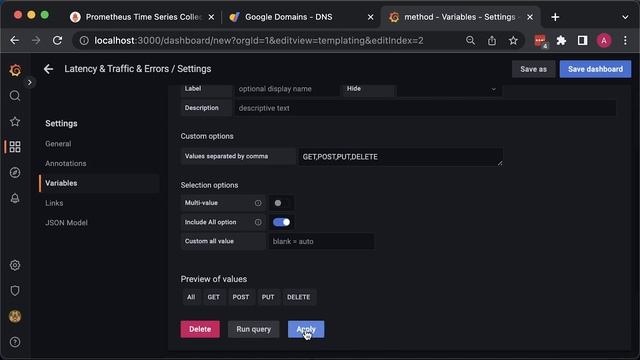Click the Label optional display name field
The image size is (640, 360).
click(287, 89)
